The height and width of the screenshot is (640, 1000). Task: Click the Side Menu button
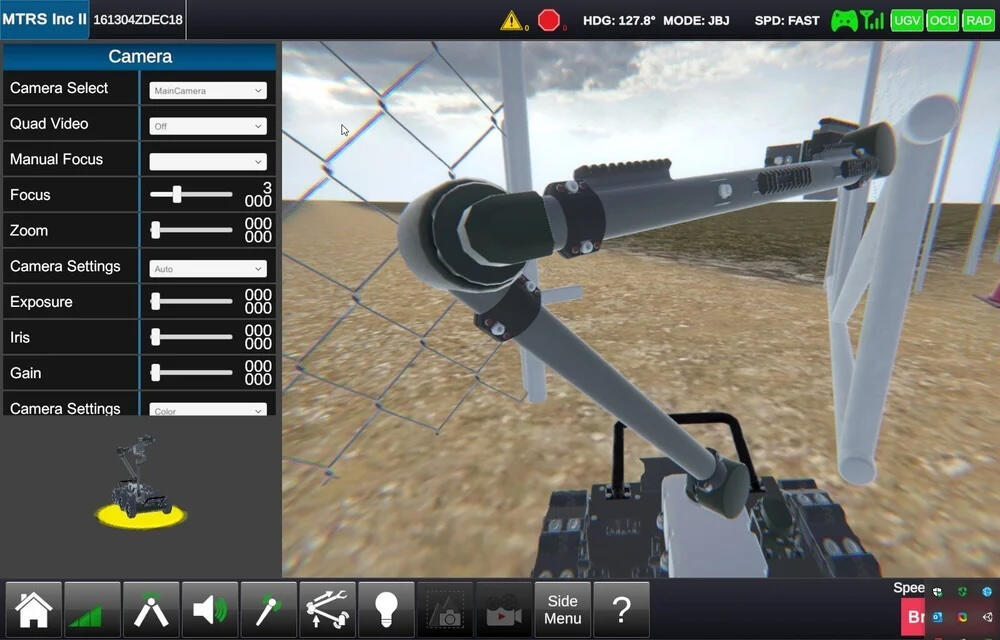(563, 609)
